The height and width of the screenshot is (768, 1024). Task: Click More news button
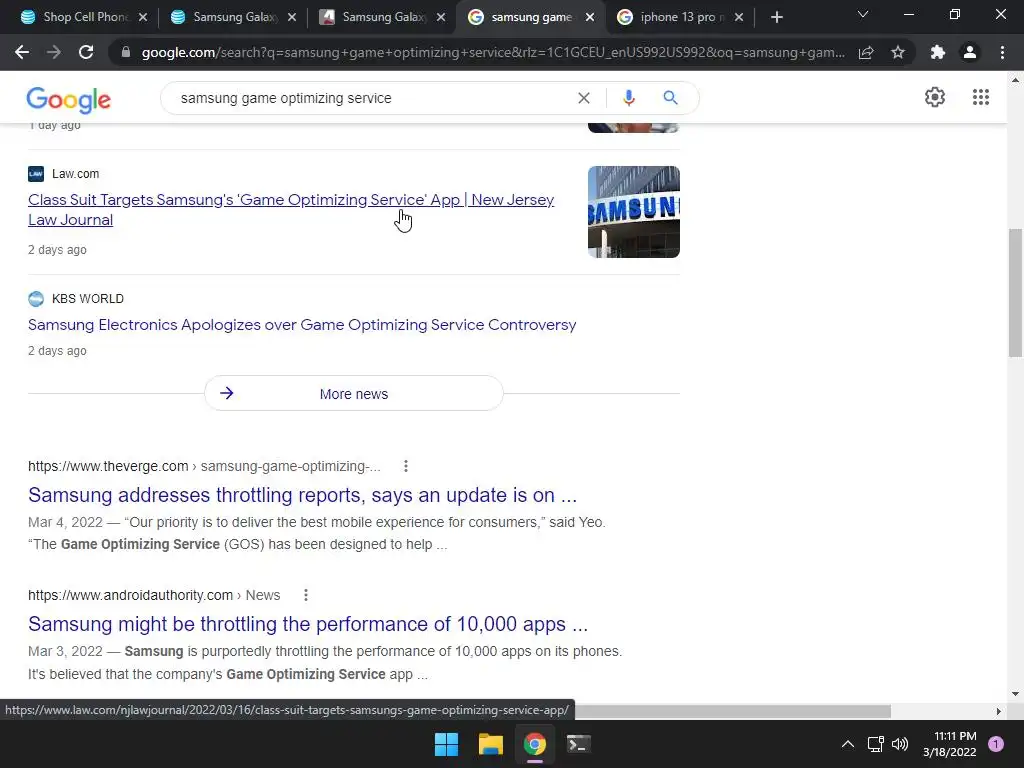tap(354, 393)
